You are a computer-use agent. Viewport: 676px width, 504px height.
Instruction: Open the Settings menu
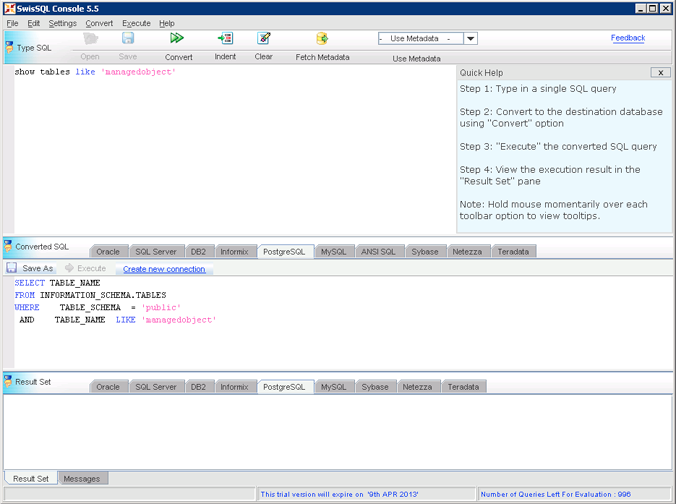[62, 23]
